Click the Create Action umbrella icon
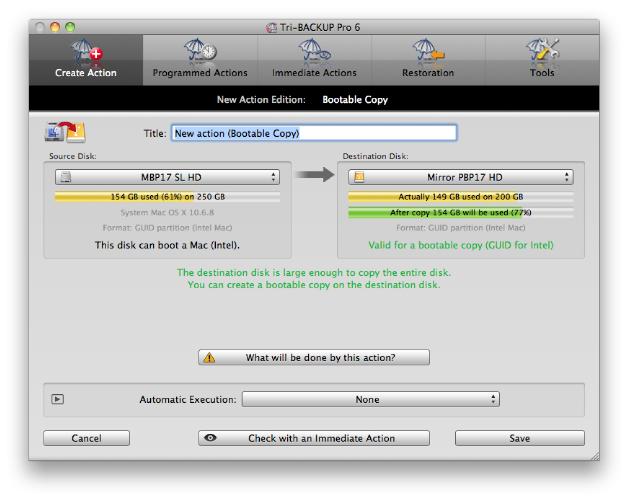The width and height of the screenshot is (628, 500). point(85,53)
